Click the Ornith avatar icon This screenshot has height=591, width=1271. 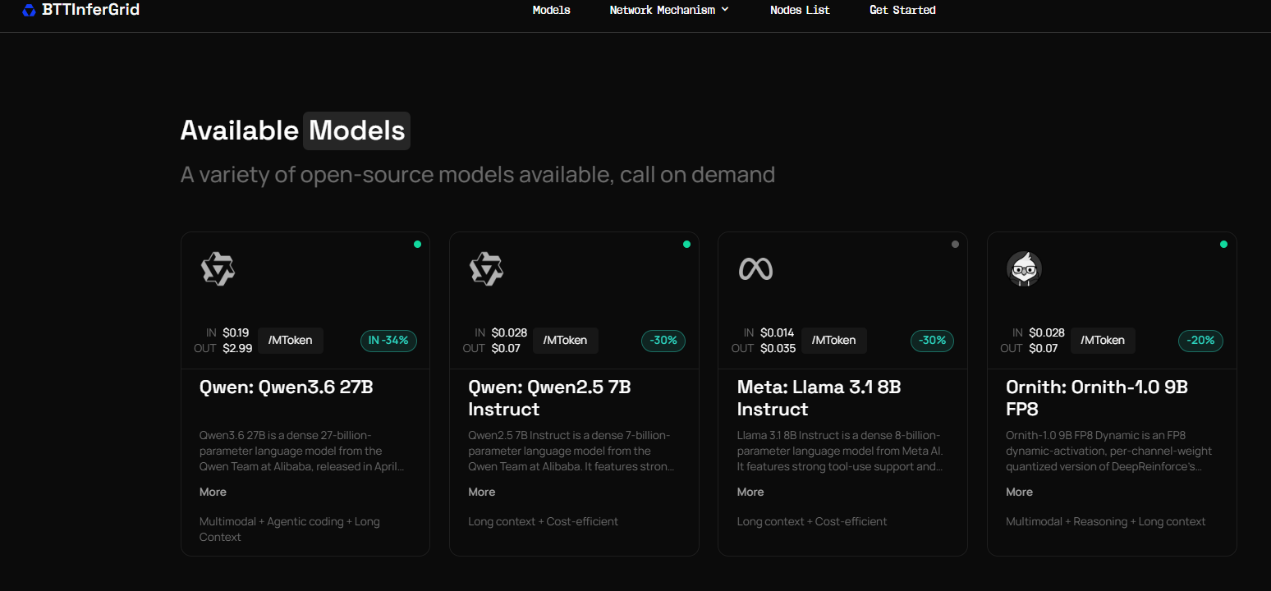click(x=1024, y=269)
